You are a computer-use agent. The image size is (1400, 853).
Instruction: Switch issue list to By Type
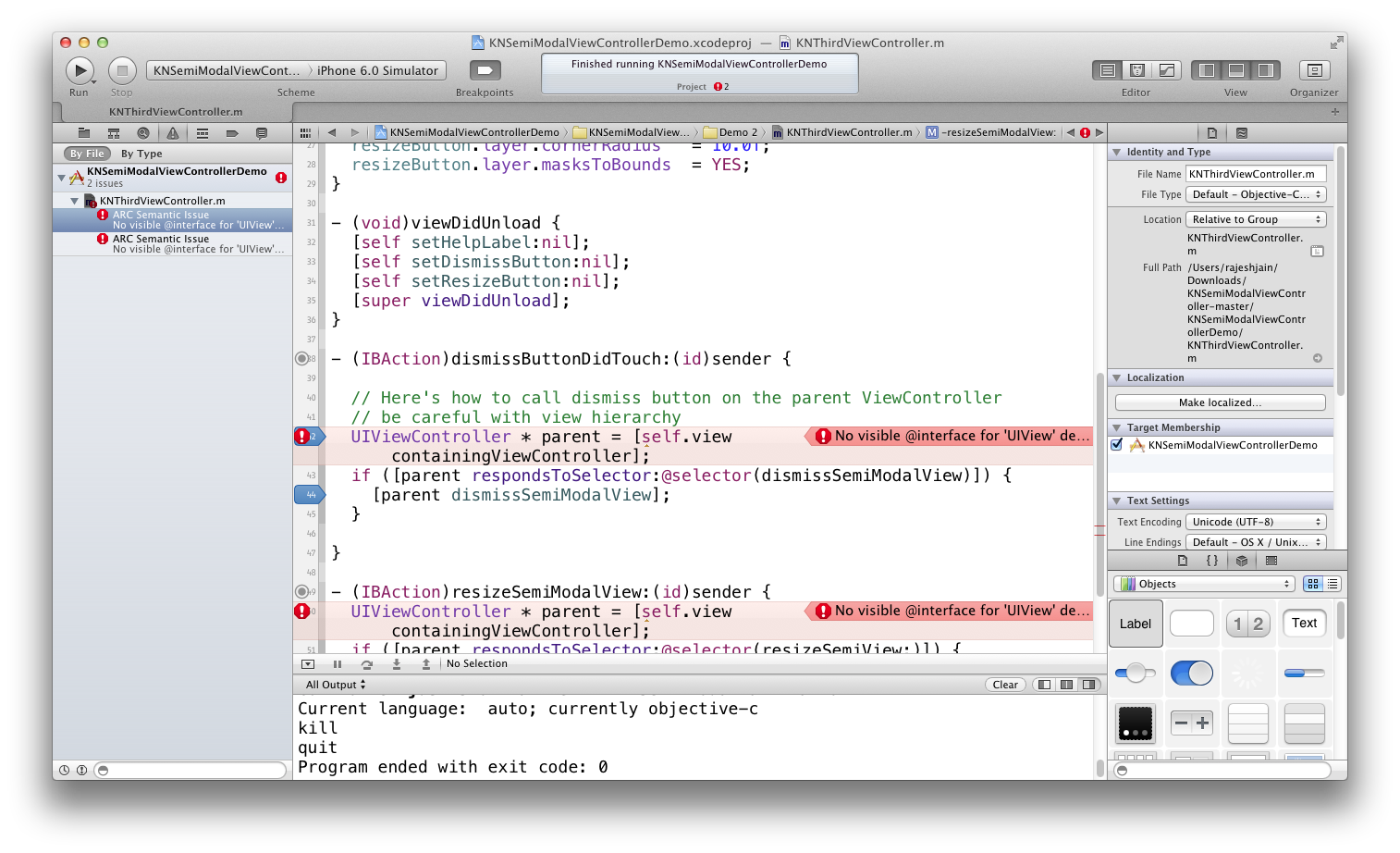tap(141, 154)
